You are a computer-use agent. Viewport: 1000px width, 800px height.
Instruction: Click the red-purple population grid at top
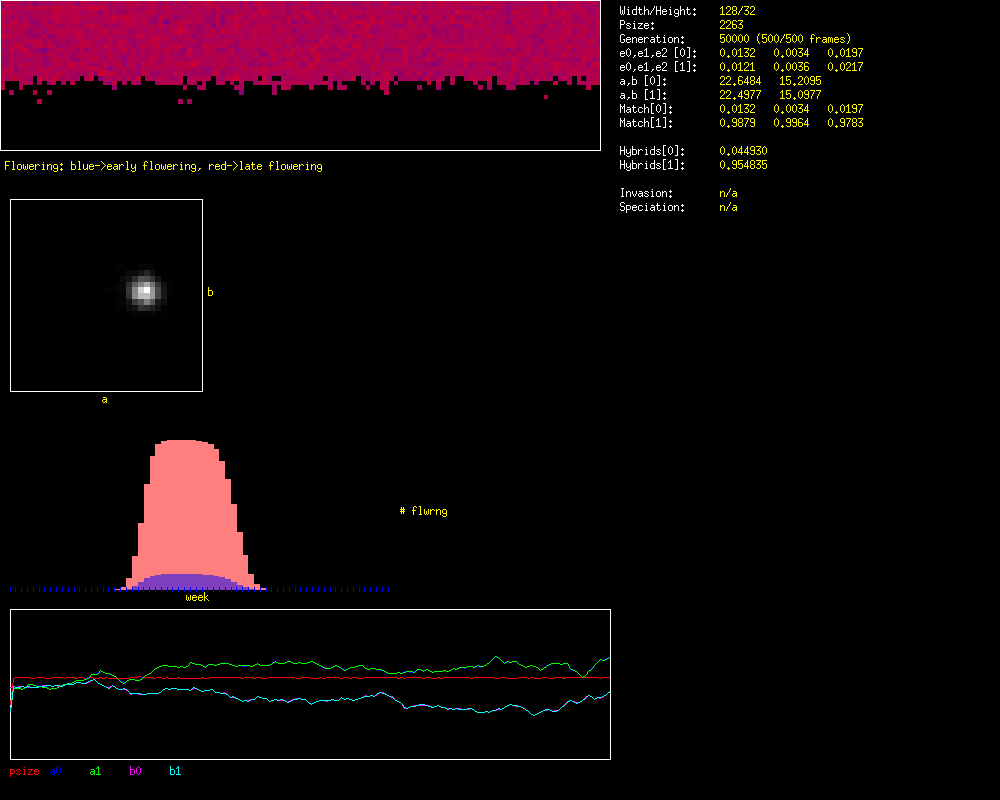pyautogui.click(x=300, y=40)
